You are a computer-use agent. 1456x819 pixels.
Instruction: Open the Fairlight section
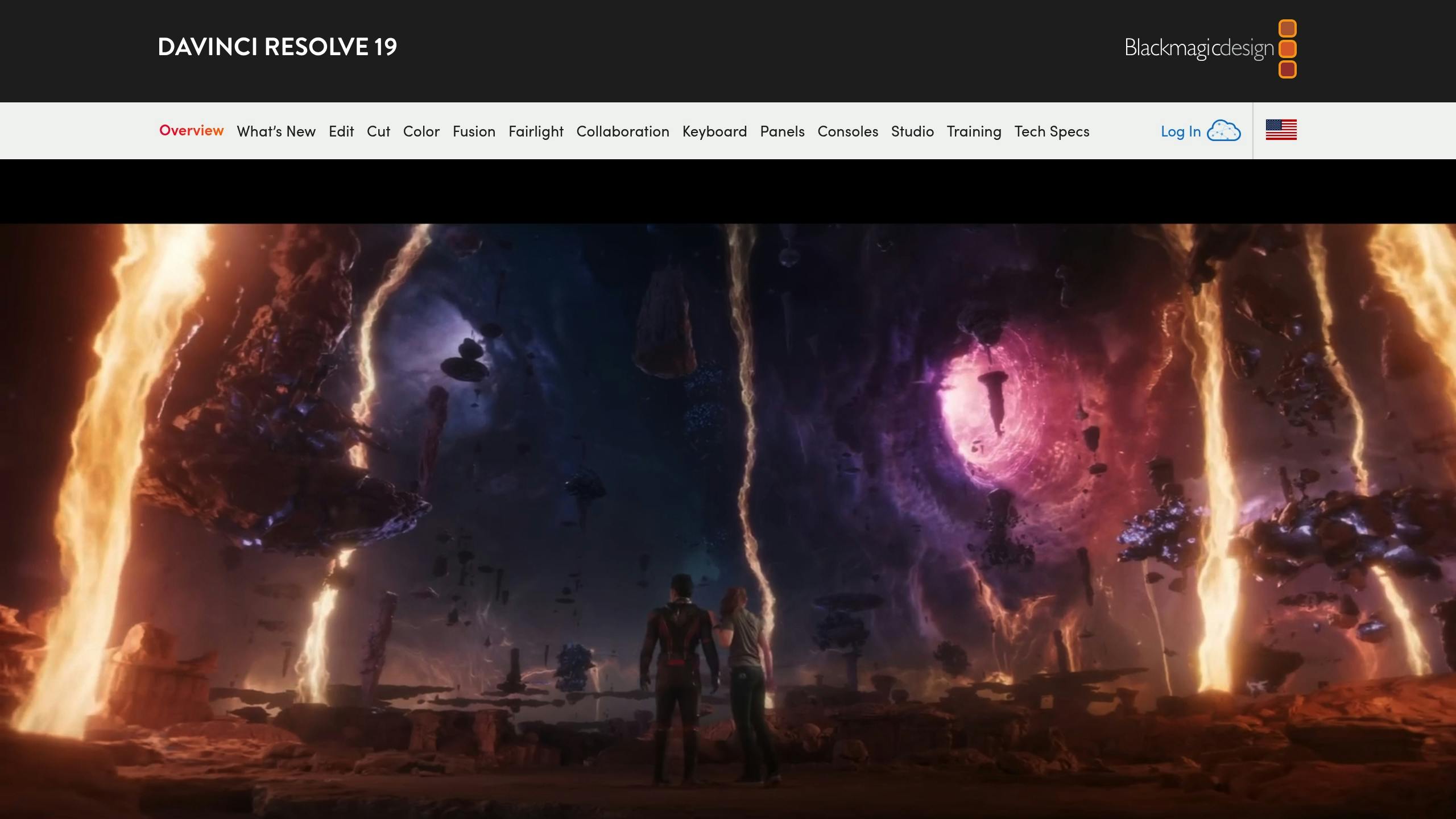tap(536, 131)
